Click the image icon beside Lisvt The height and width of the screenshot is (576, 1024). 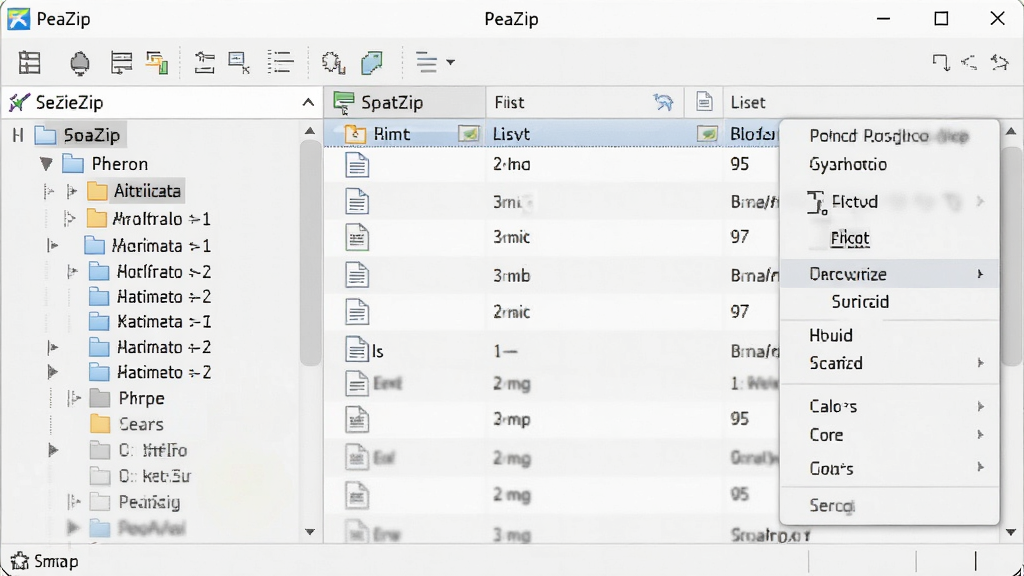click(707, 134)
